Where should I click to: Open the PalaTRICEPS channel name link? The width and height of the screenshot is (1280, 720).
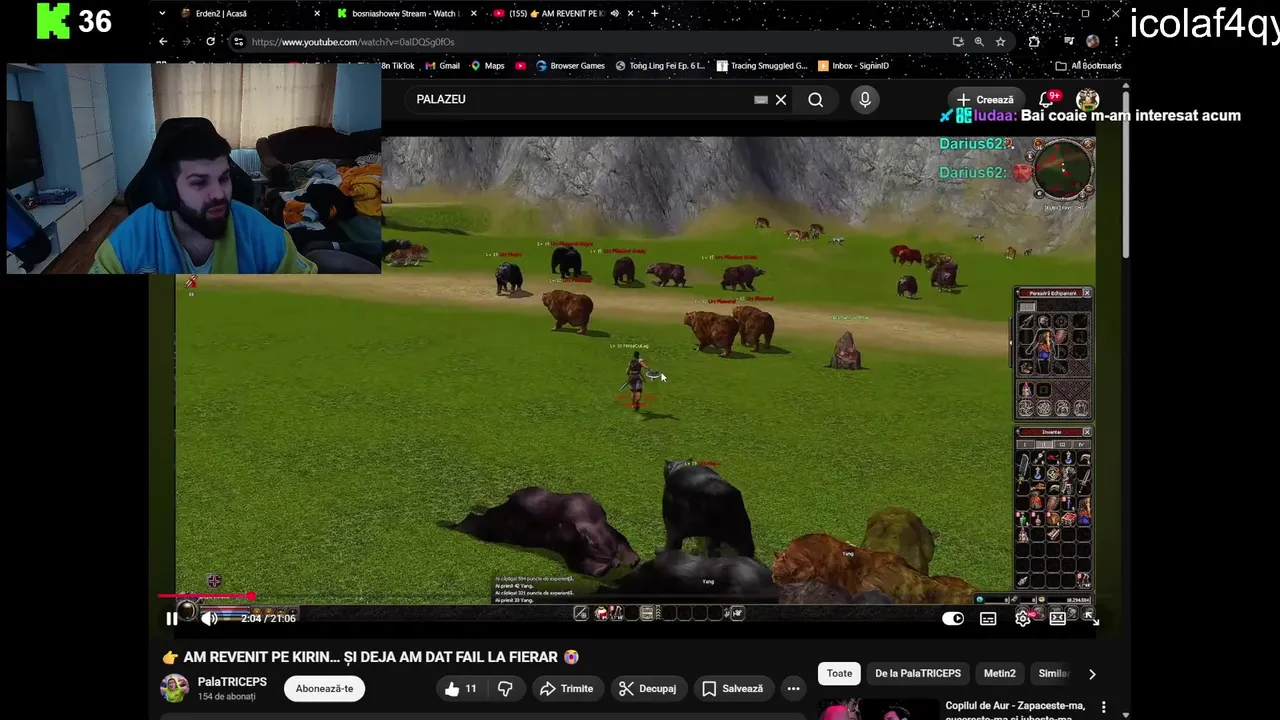(x=232, y=682)
